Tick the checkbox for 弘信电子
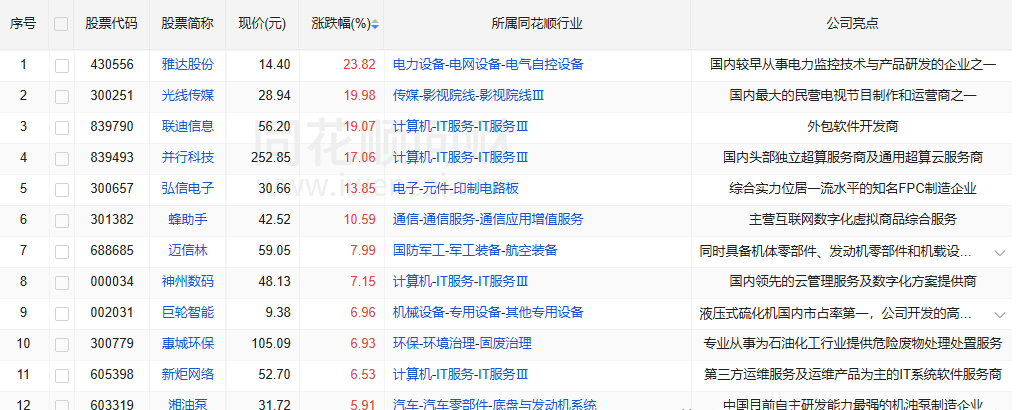The height and width of the screenshot is (410, 1016). (62, 190)
